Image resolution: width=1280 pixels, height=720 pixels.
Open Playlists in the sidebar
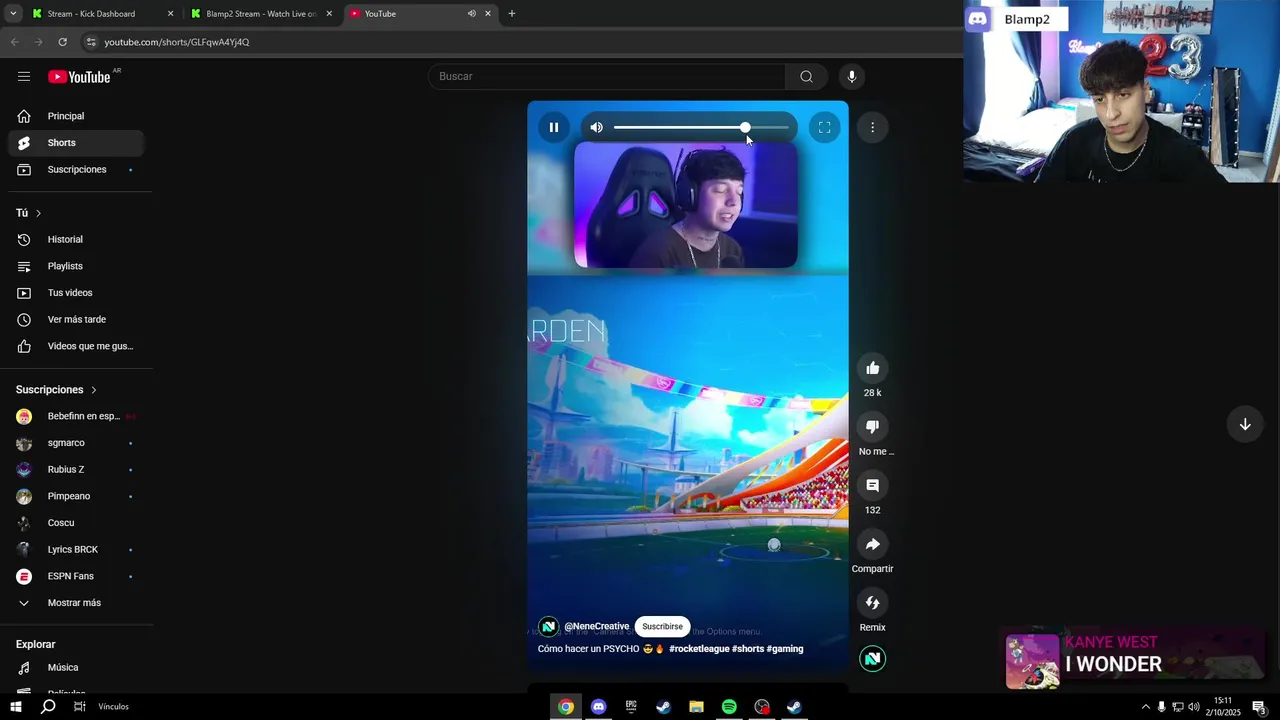76,266
